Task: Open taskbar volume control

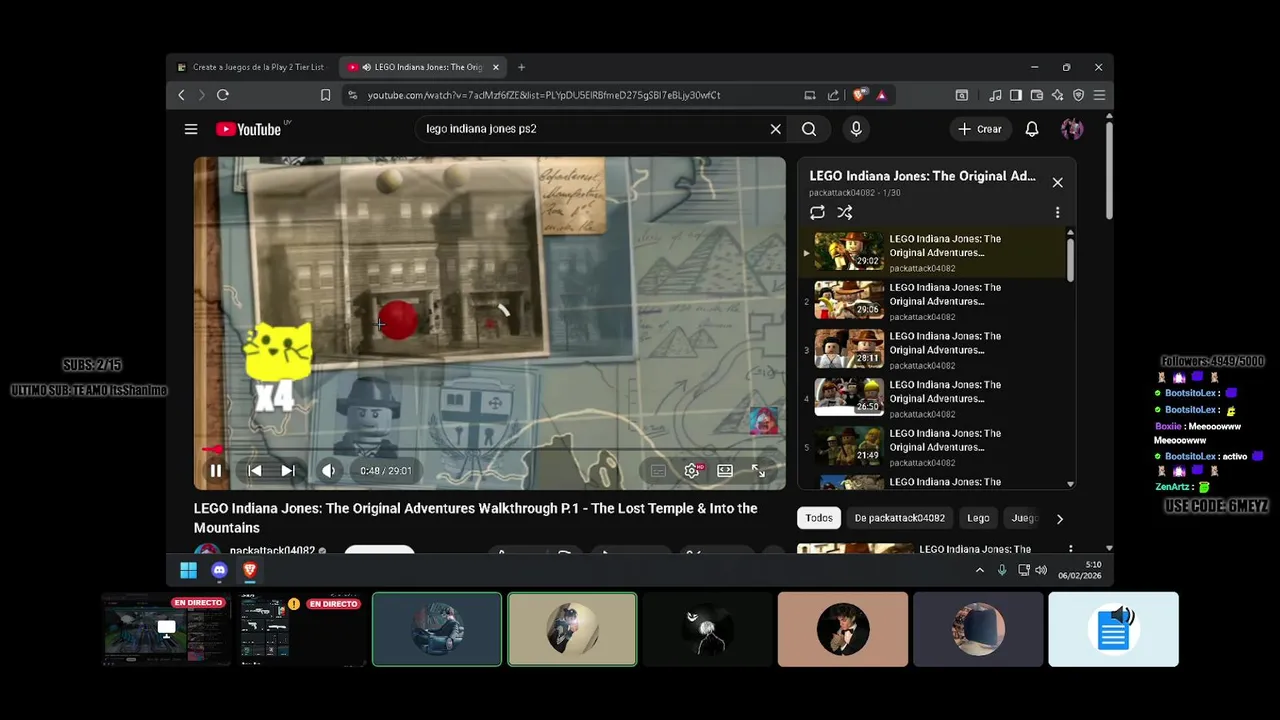Action: [1041, 570]
